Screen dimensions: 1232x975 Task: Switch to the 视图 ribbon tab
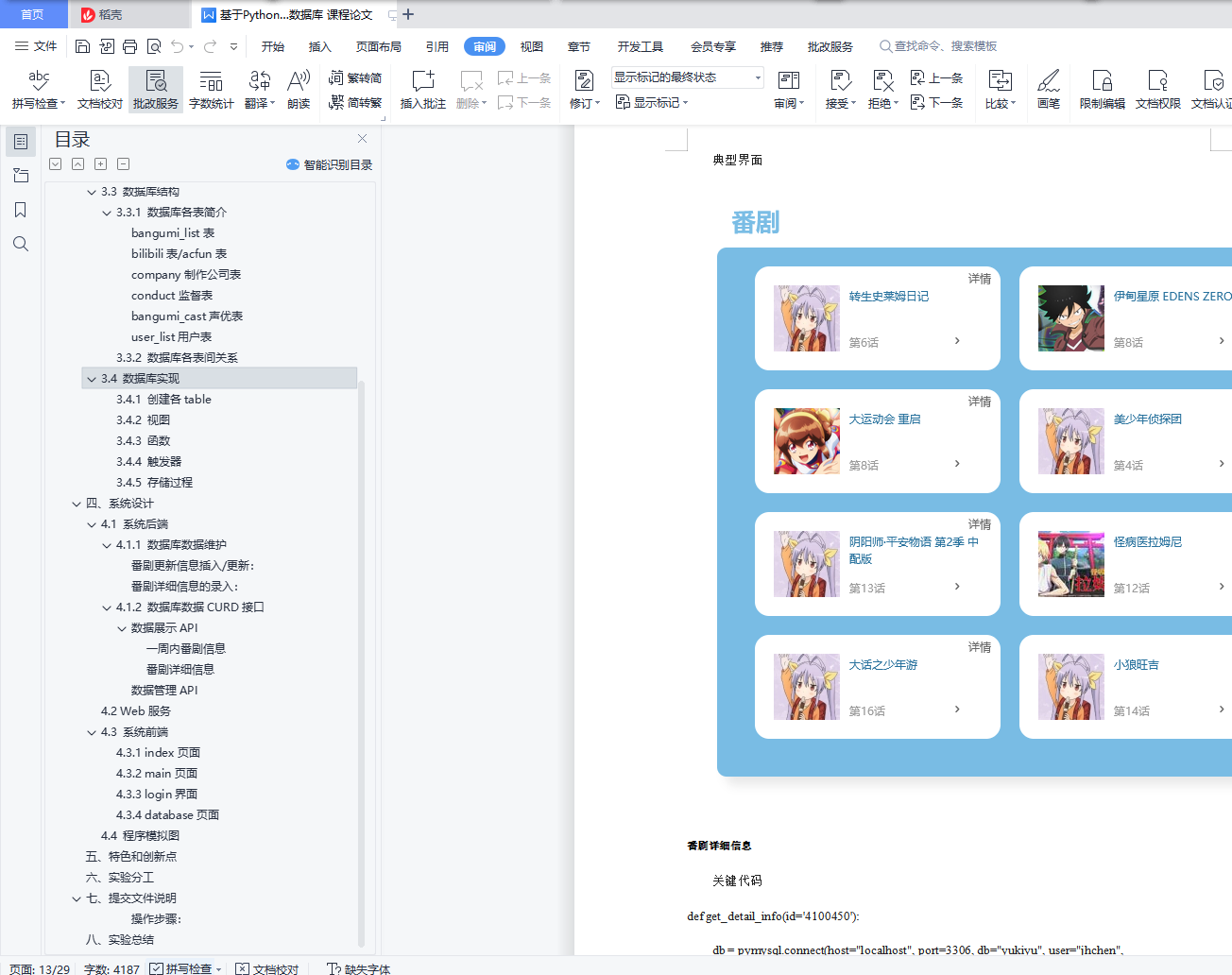click(x=532, y=46)
